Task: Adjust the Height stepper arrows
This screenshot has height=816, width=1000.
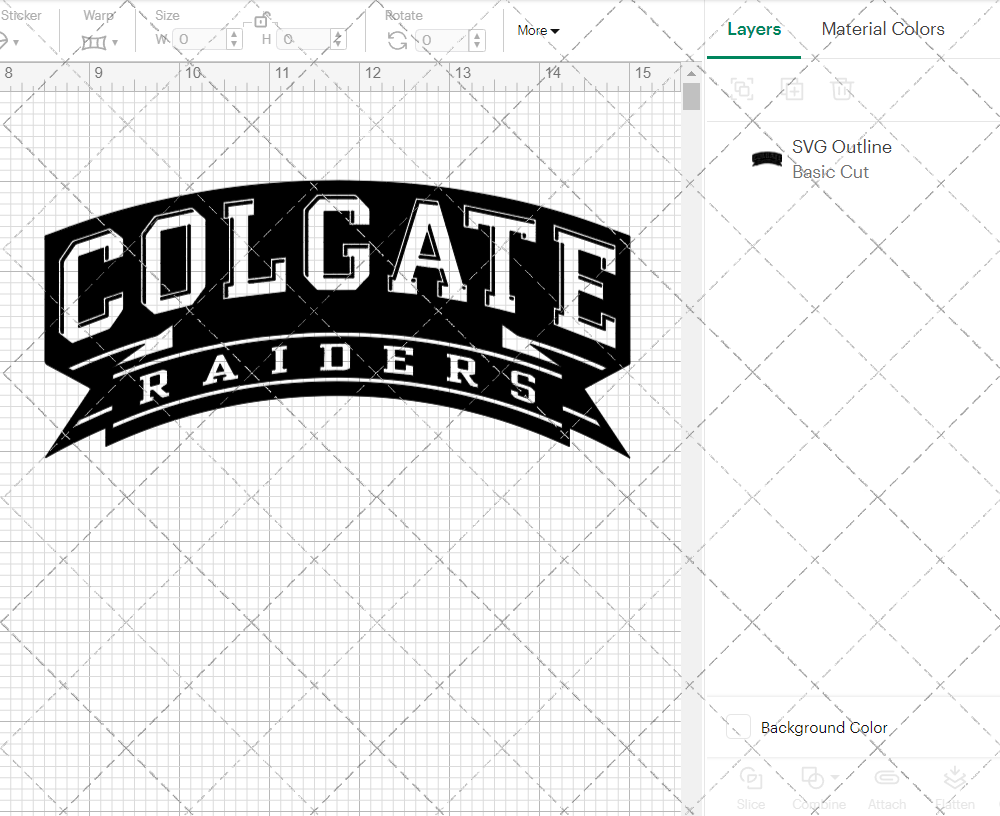Action: pyautogui.click(x=338, y=40)
